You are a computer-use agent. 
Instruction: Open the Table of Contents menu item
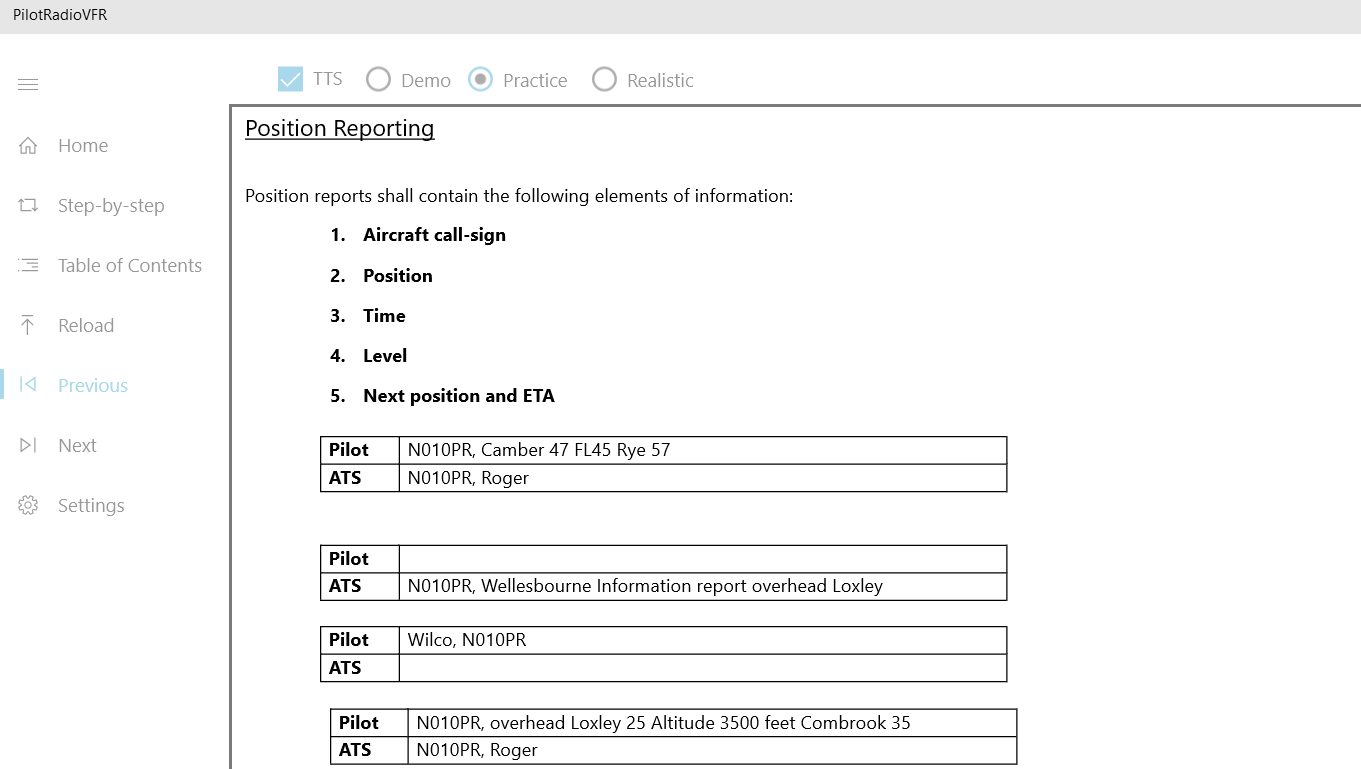pyautogui.click(x=130, y=265)
